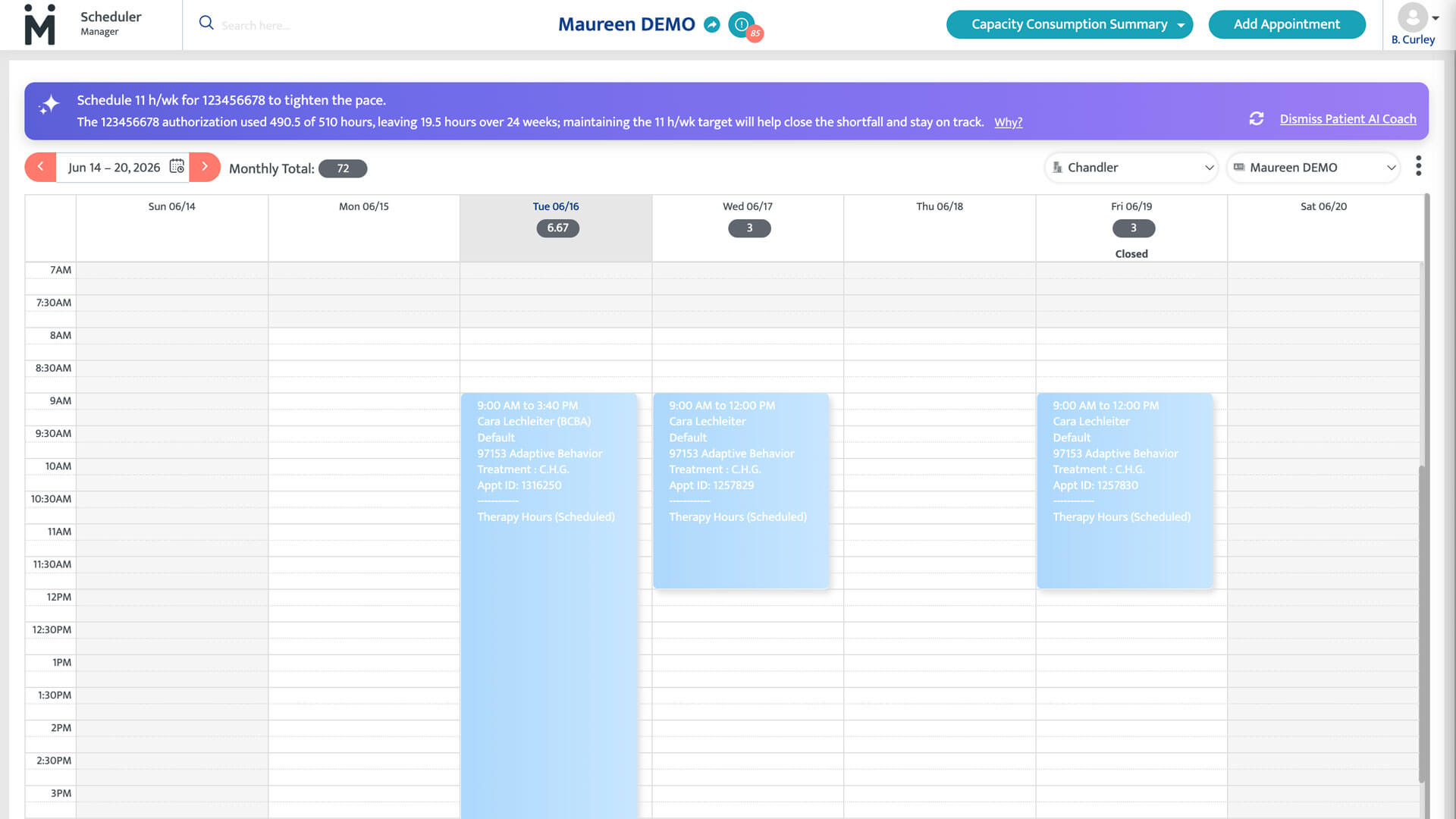
Task: Click the Why? link in coach banner
Action: pos(1008,122)
